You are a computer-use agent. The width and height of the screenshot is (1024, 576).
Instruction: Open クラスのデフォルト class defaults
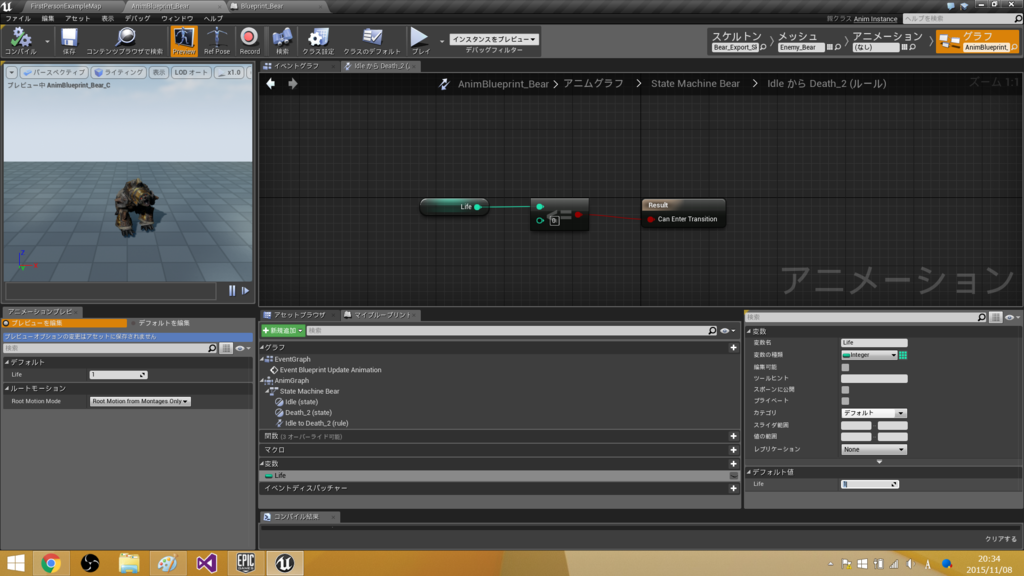372,40
